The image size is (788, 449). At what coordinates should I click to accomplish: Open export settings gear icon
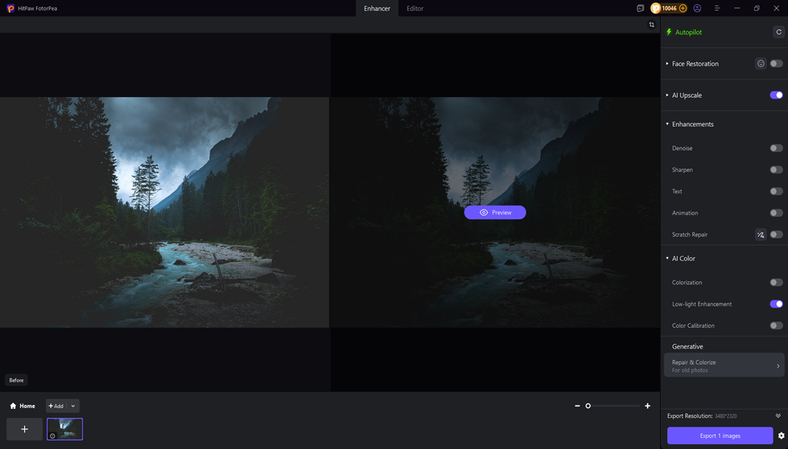click(x=781, y=436)
